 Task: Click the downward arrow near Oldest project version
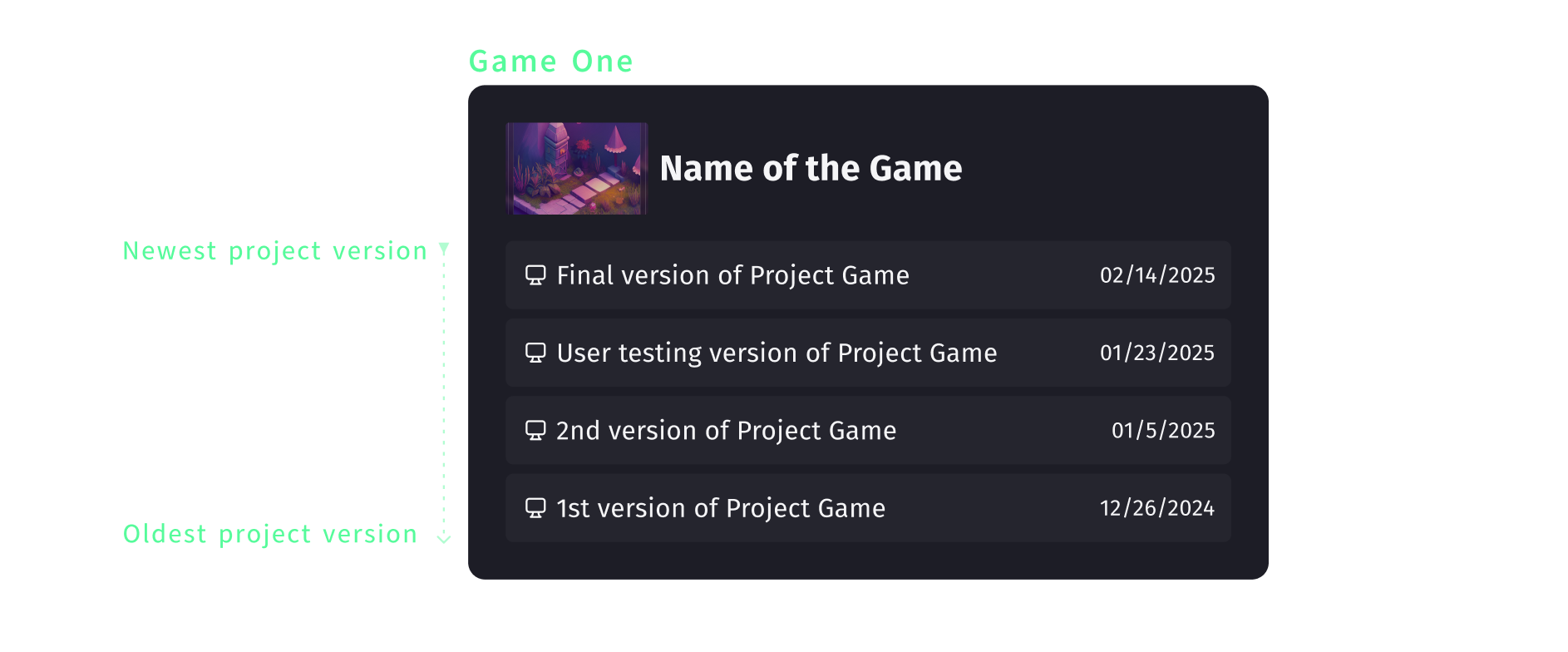[443, 537]
